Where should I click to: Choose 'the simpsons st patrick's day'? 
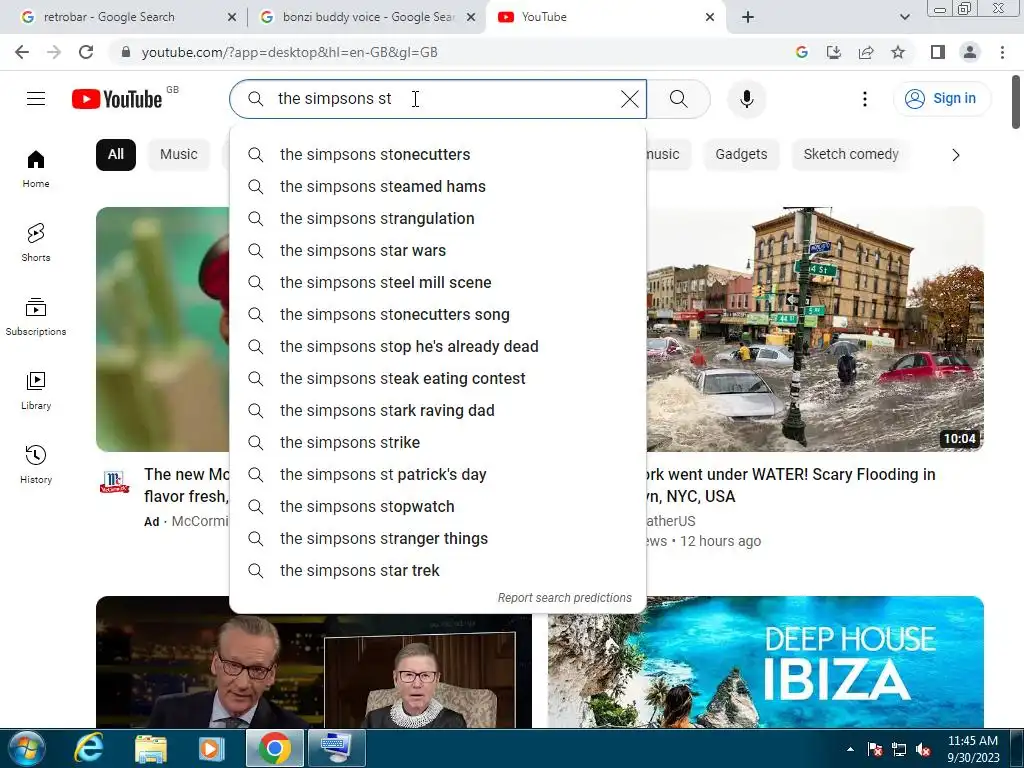438,475
